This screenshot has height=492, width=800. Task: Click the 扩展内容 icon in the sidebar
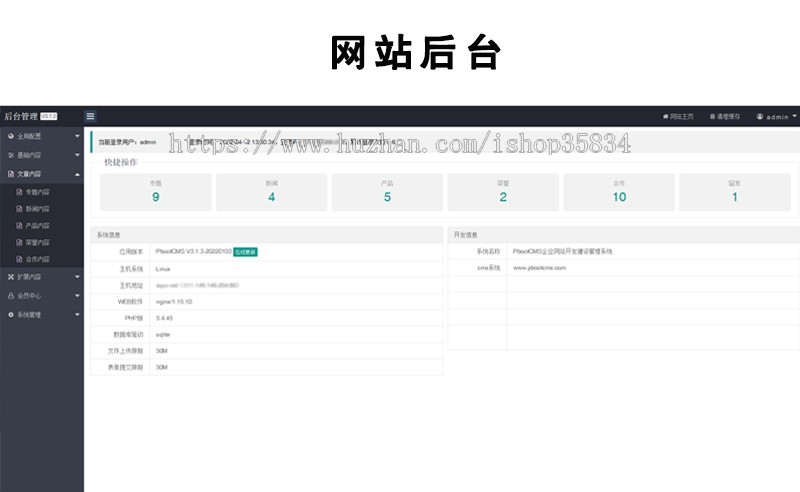tap(11, 277)
